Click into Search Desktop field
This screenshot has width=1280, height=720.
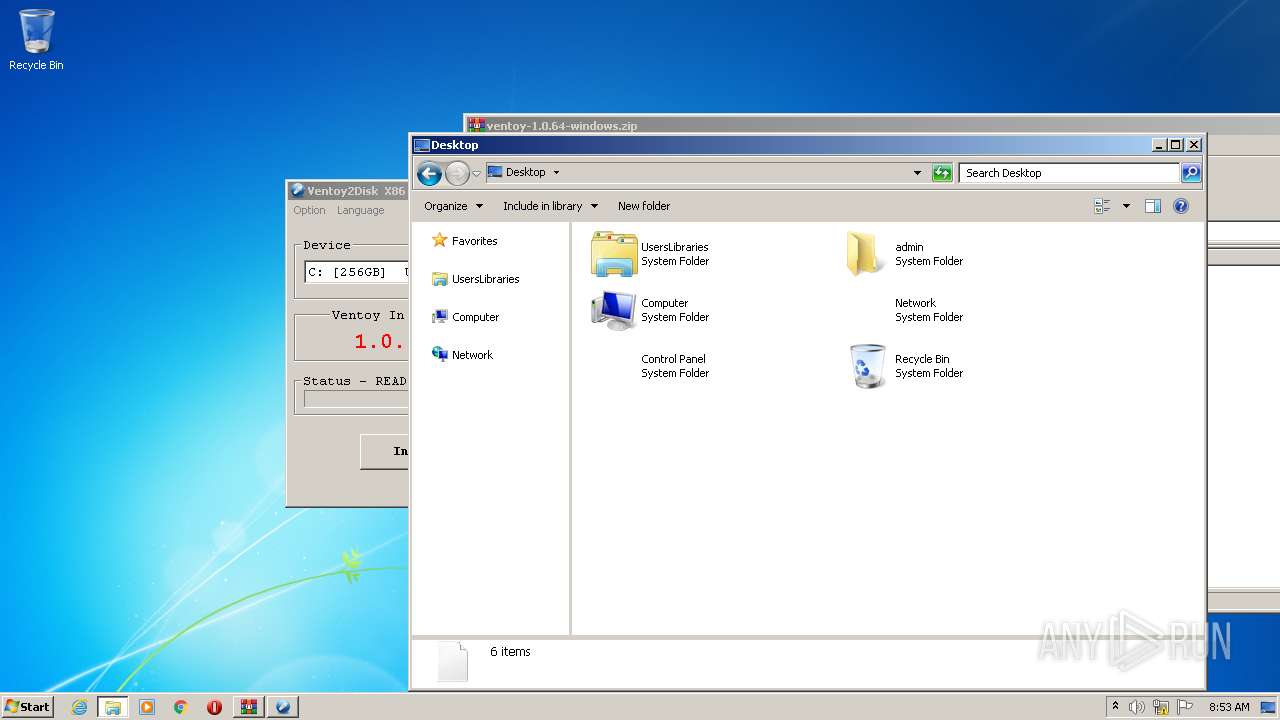pyautogui.click(x=1069, y=173)
